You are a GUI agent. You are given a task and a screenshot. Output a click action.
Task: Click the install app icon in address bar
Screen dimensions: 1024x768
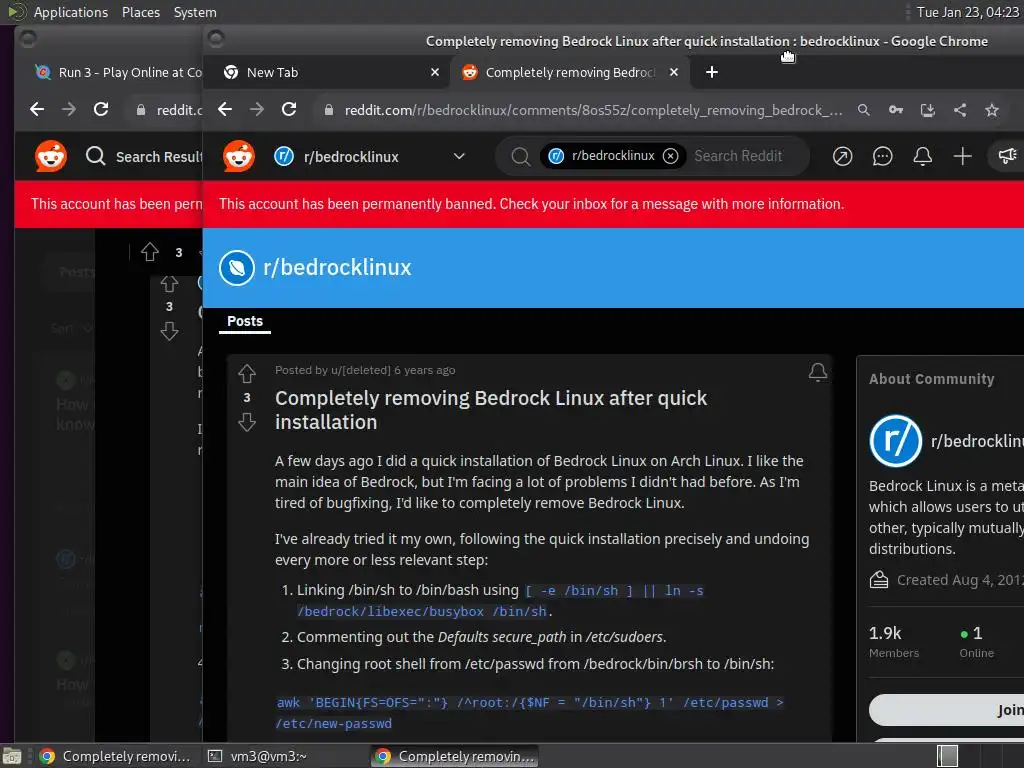(927, 110)
